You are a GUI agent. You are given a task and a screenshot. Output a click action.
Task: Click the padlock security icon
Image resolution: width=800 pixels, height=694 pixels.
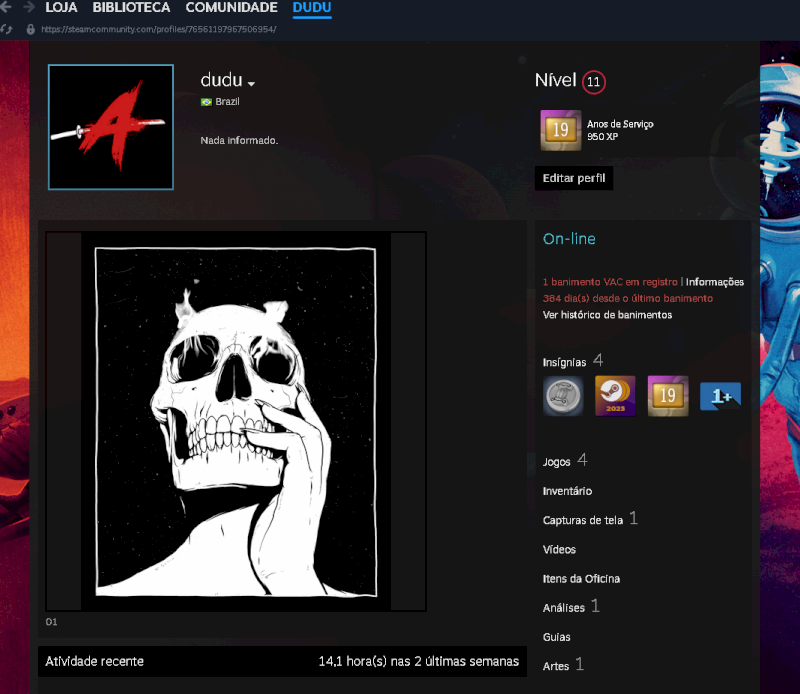31,29
